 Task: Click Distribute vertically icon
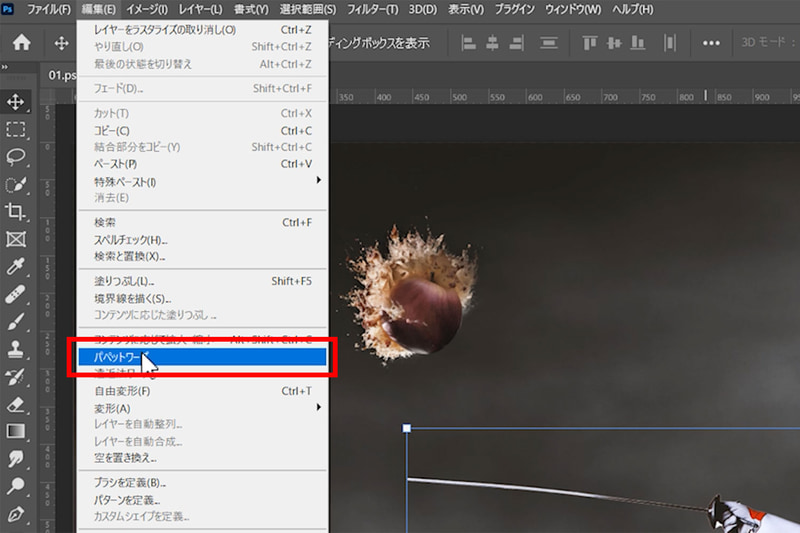tap(548, 43)
